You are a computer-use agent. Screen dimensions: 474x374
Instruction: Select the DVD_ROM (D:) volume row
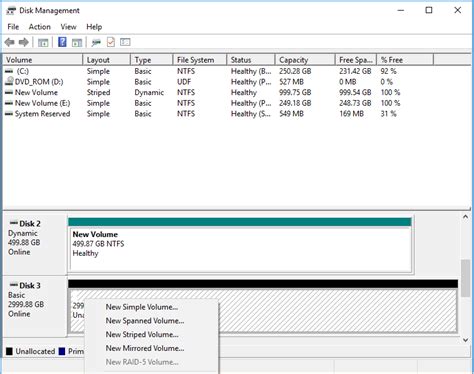pos(218,82)
